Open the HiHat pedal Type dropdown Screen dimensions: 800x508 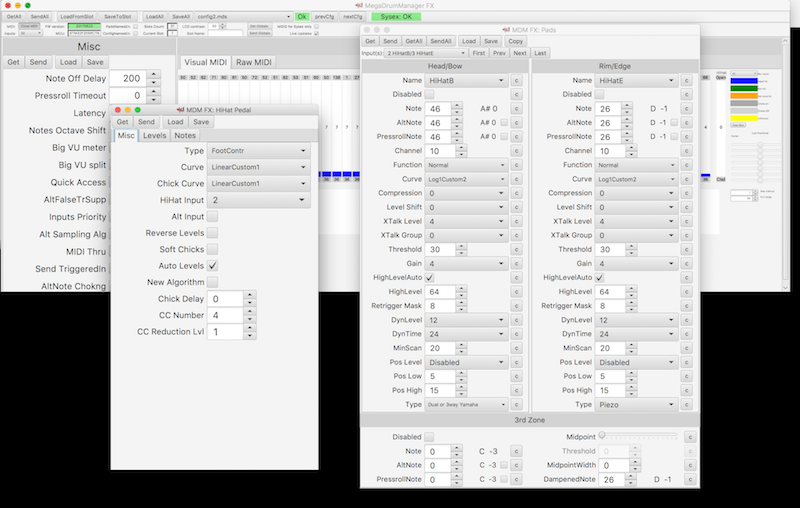[x=259, y=151]
